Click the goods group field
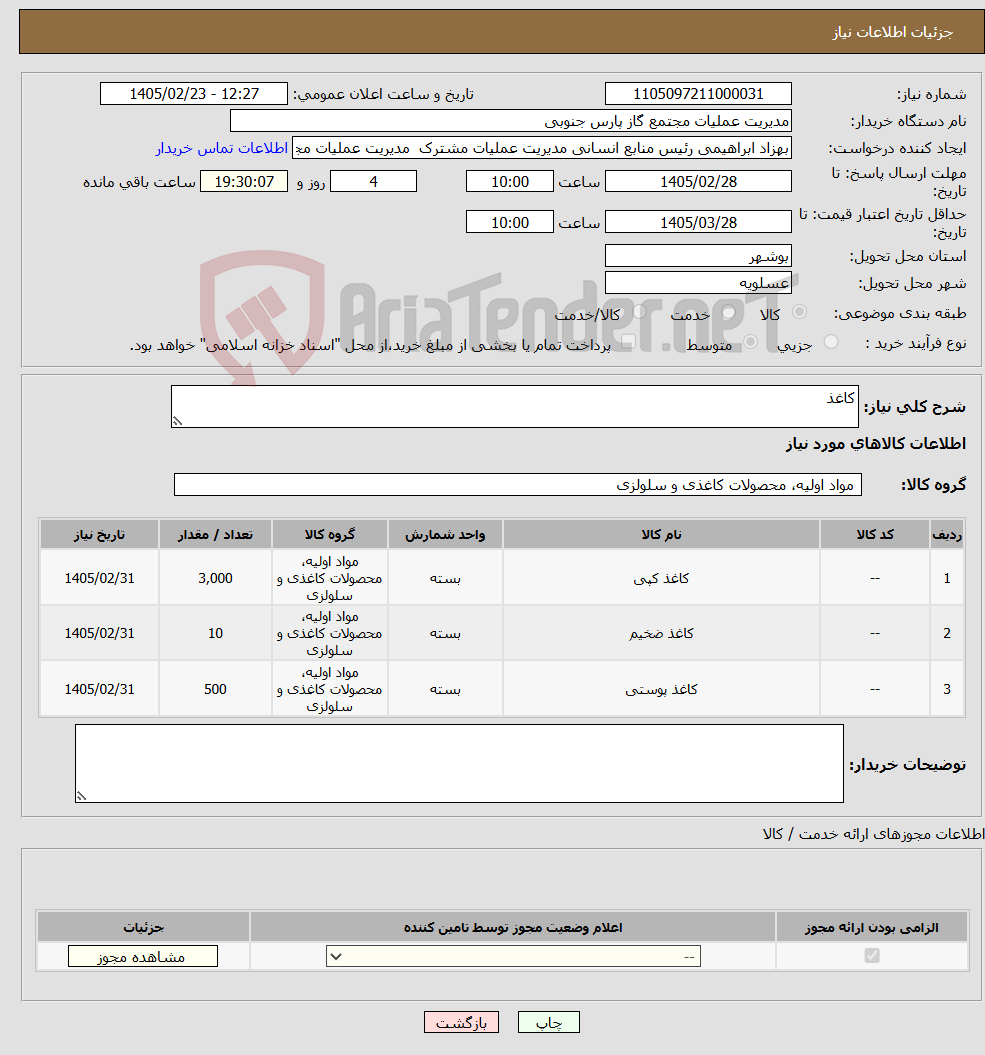This screenshot has height=1055, width=985. tap(517, 484)
